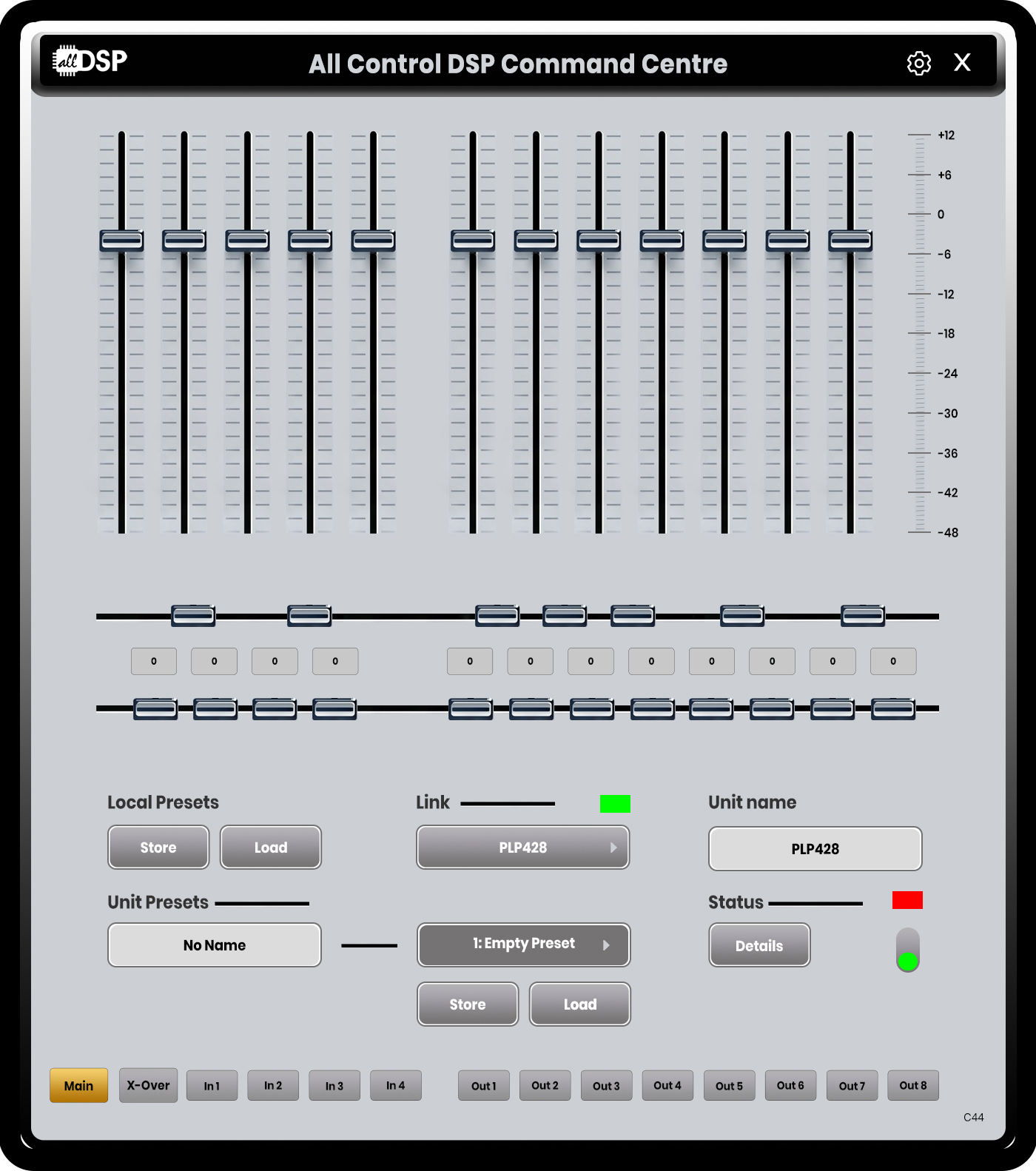Open the status Details button

[x=759, y=945]
